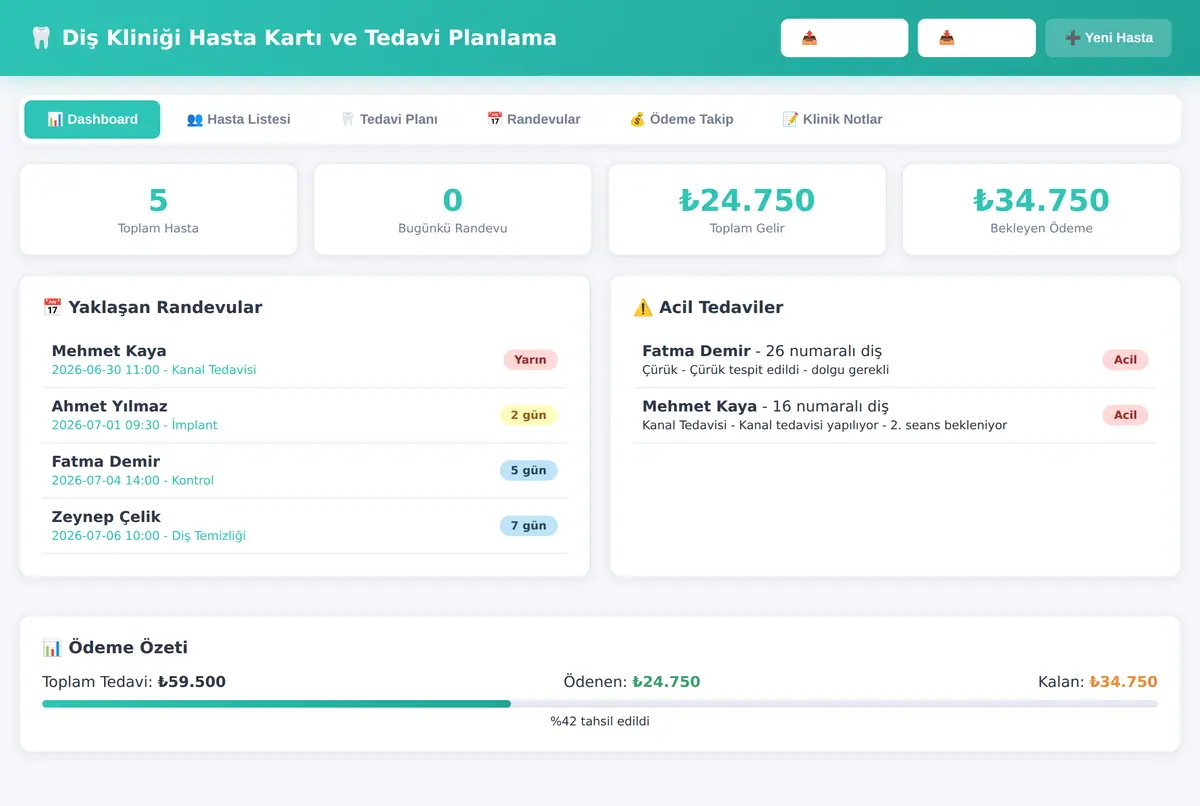
Task: Click the Acil badge for Mehmet Kaya
Action: [1125, 415]
